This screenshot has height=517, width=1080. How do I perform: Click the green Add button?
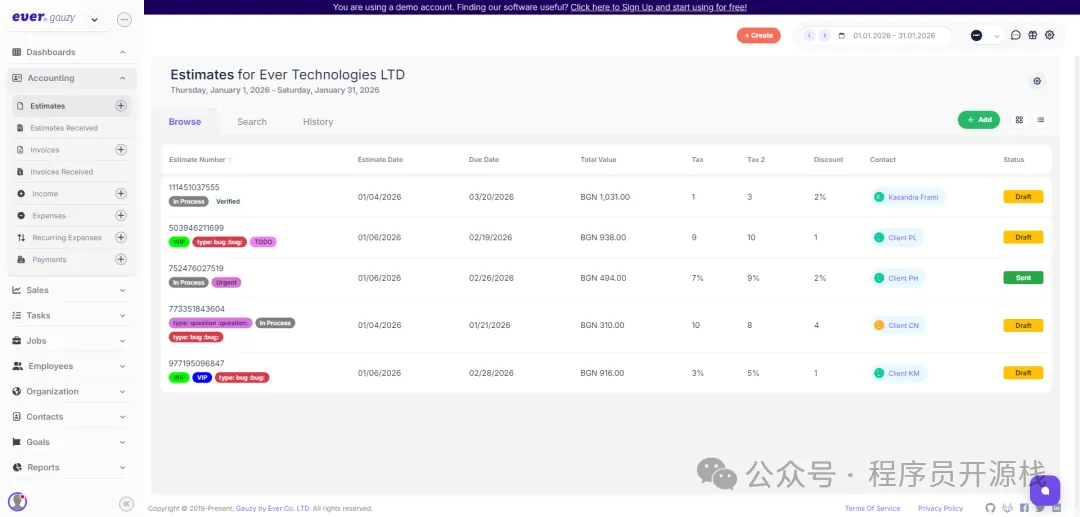coord(978,120)
